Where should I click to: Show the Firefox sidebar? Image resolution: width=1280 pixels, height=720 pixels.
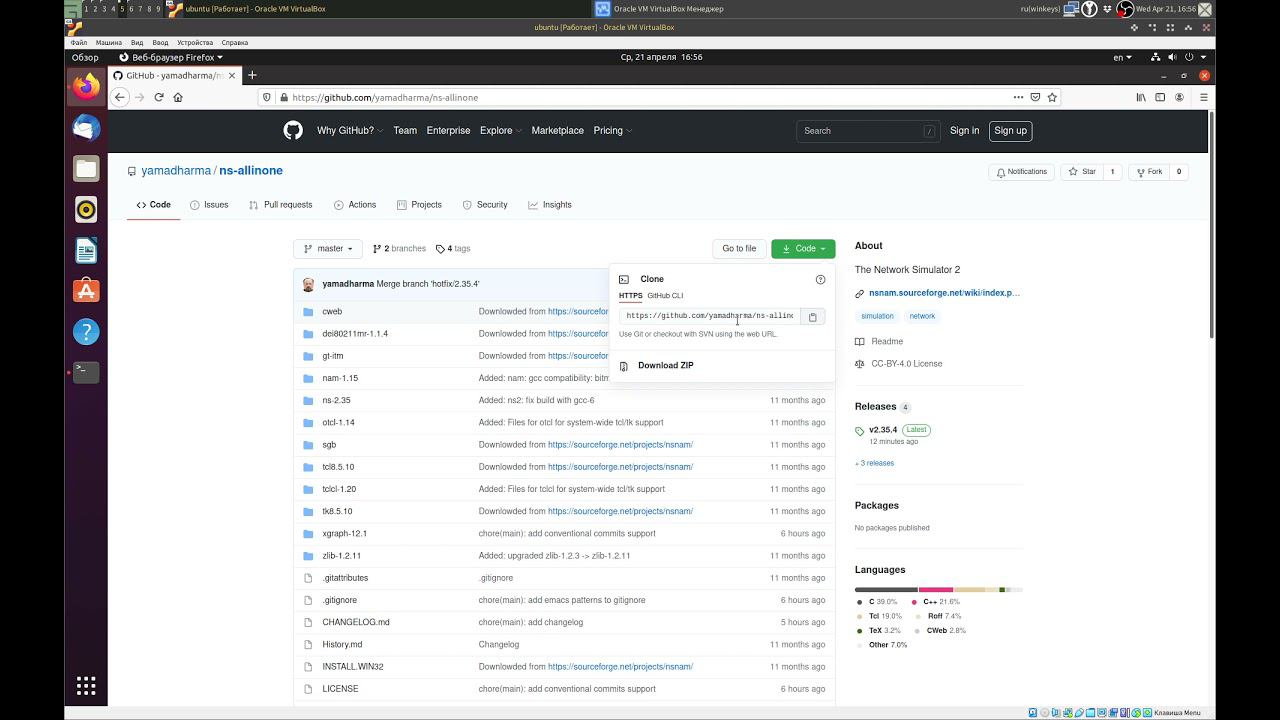click(x=1160, y=97)
